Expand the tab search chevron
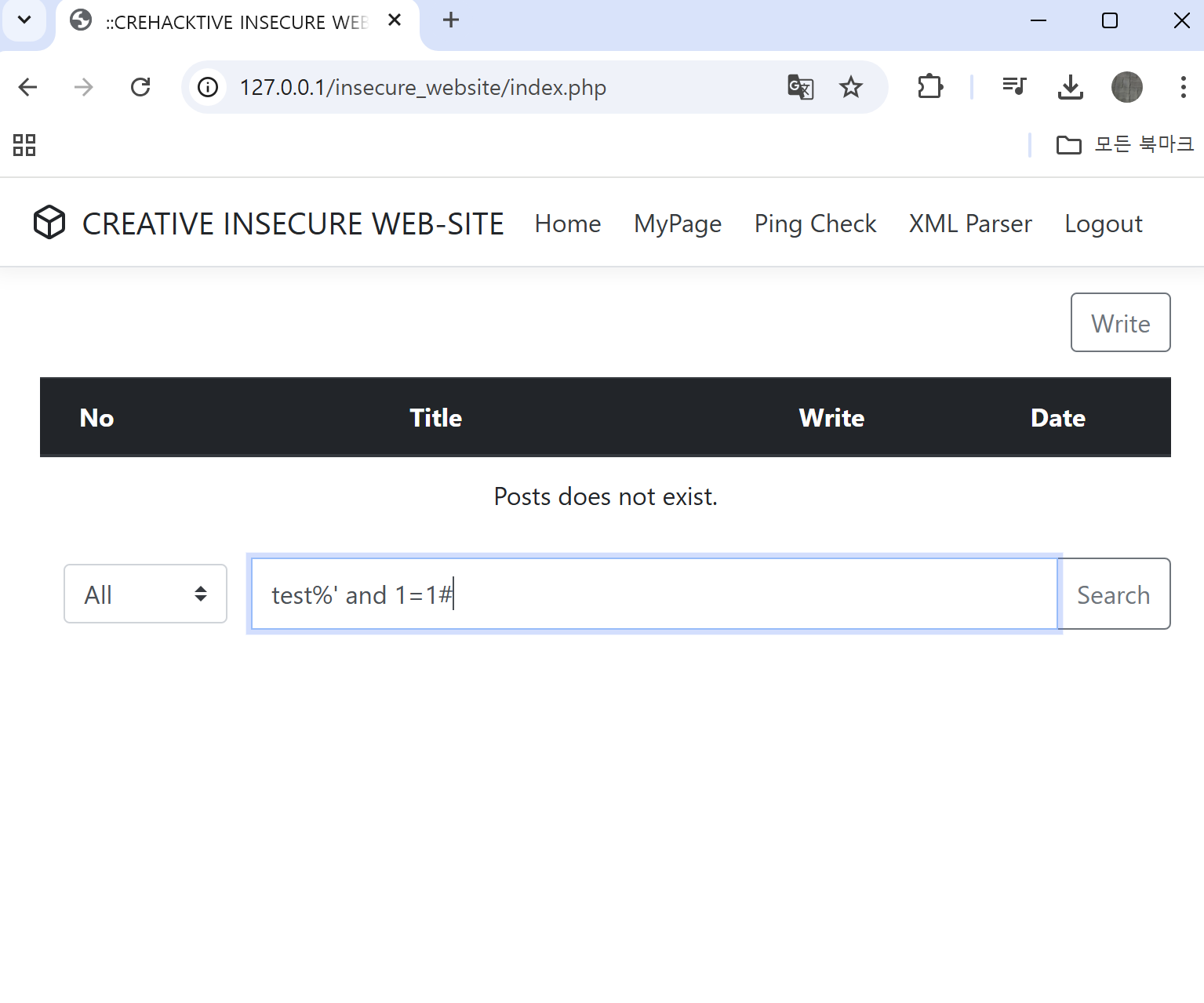The width and height of the screenshot is (1204, 1003). tap(24, 20)
